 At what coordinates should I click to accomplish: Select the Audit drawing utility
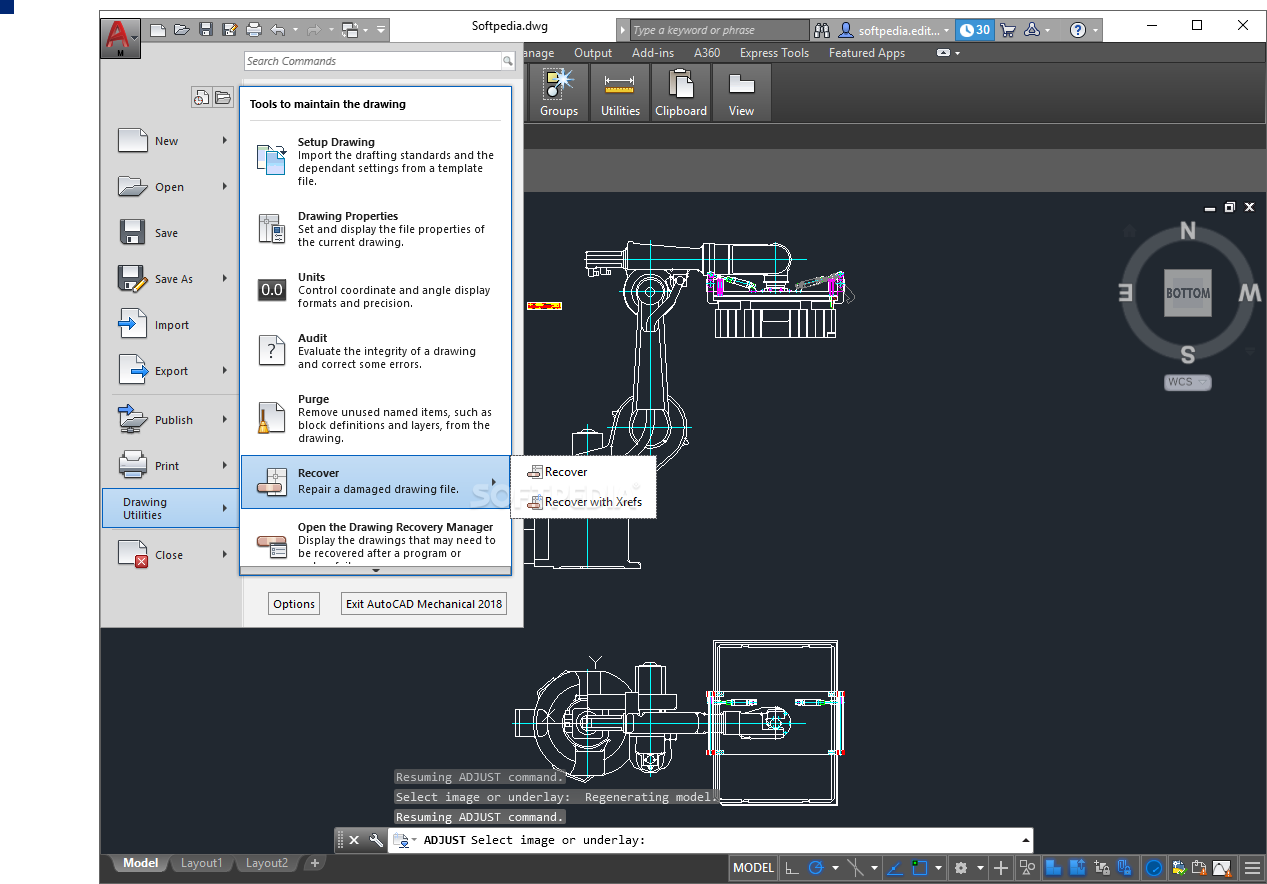tap(376, 351)
